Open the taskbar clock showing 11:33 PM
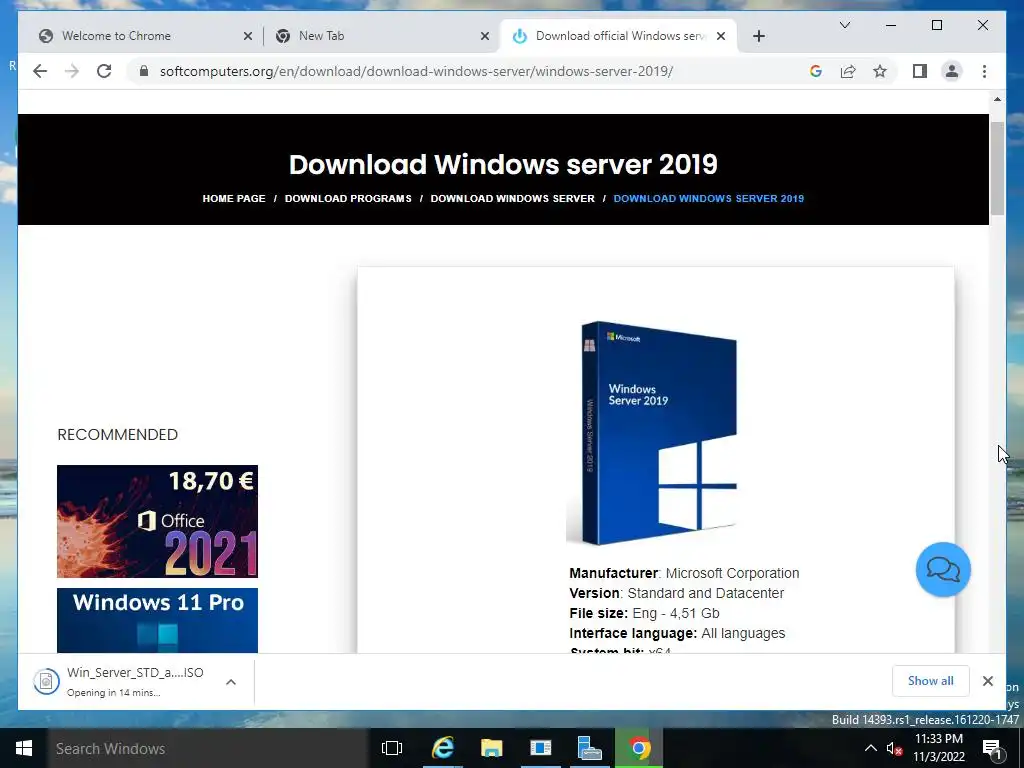 [x=939, y=748]
